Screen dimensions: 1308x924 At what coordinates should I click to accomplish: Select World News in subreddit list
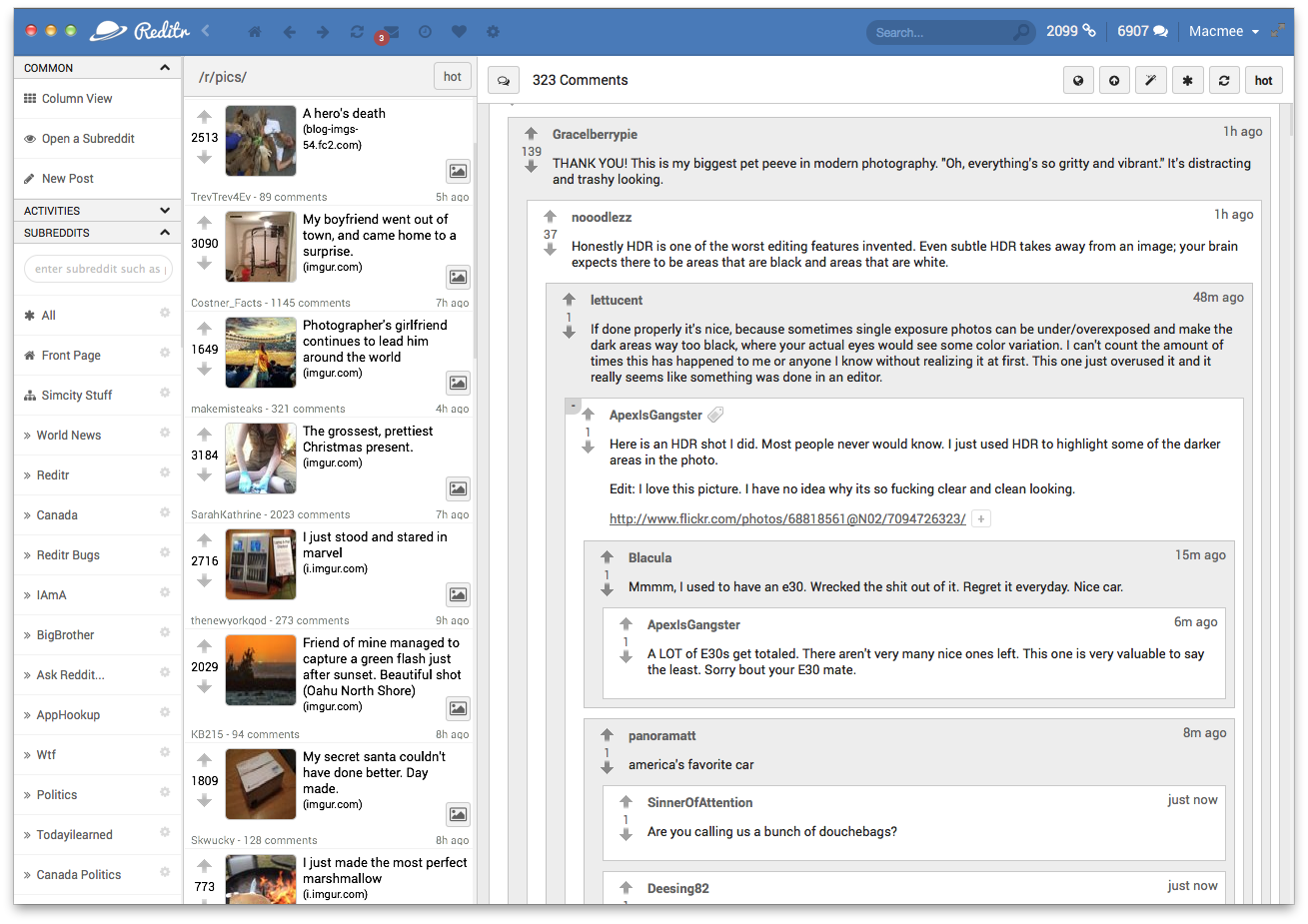click(69, 436)
